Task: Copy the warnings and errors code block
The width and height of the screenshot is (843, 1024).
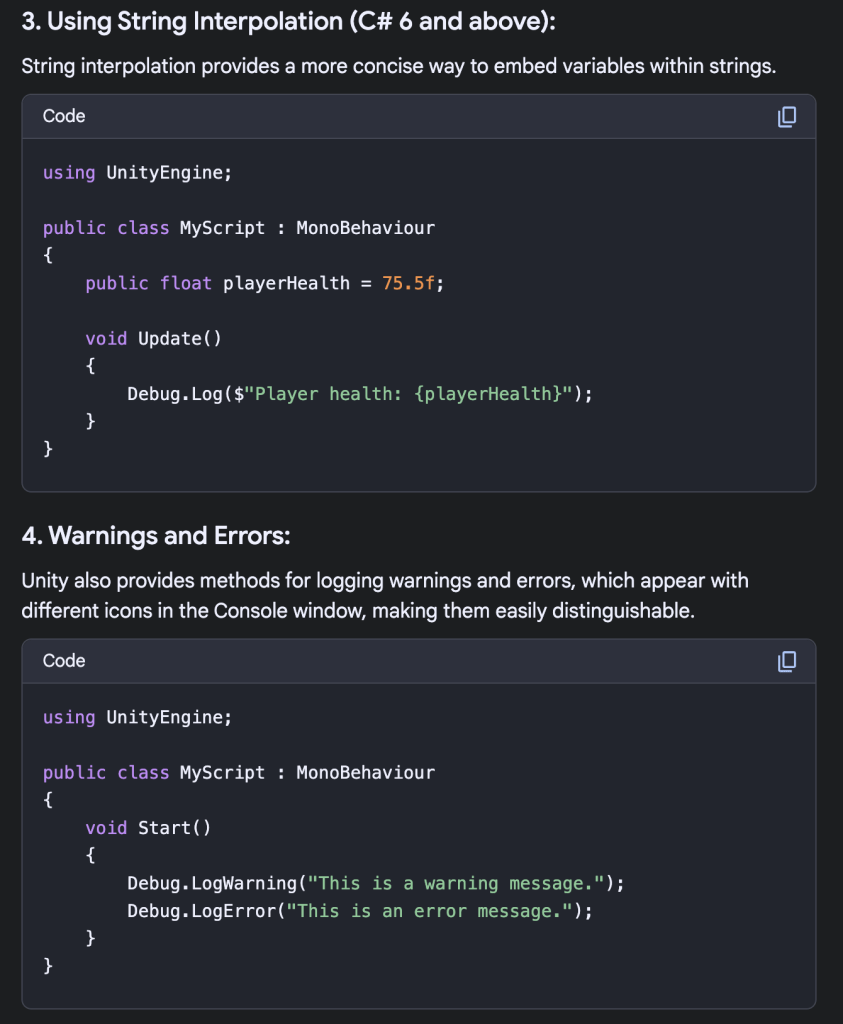Action: (x=787, y=661)
